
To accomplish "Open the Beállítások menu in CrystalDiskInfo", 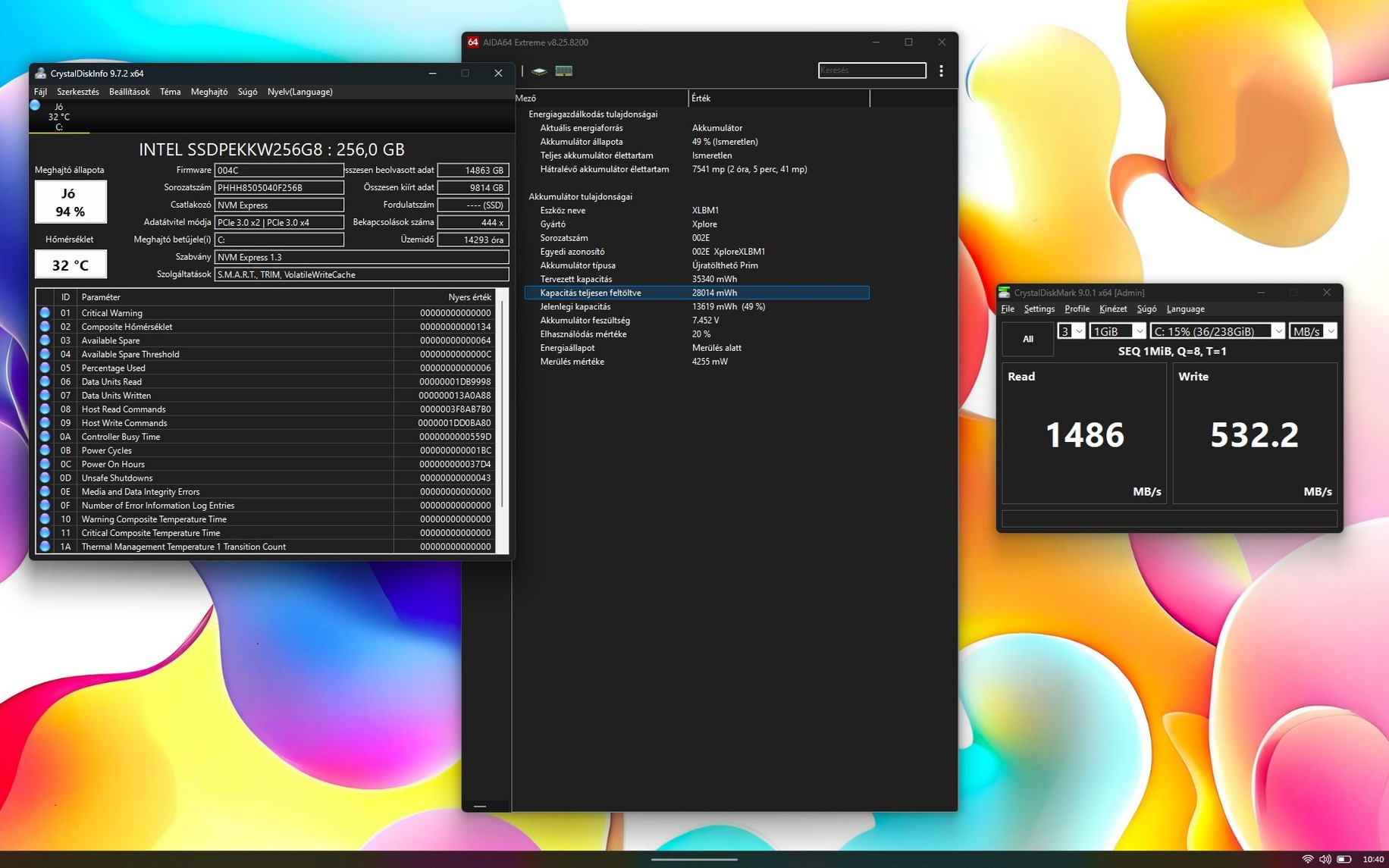I will tap(129, 92).
